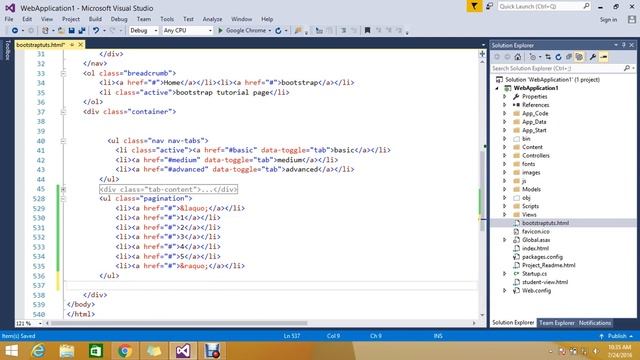This screenshot has width=640, height=360.
Task: Click the browser Refresh icon in toolbar
Action: [x=278, y=31]
